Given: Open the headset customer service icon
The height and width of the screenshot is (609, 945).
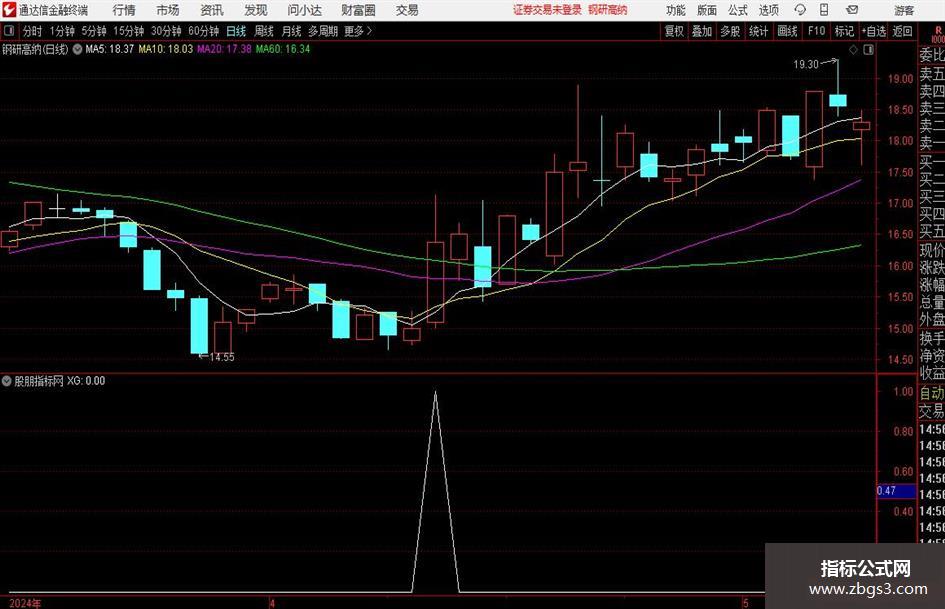Looking at the screenshot, I should point(800,10).
